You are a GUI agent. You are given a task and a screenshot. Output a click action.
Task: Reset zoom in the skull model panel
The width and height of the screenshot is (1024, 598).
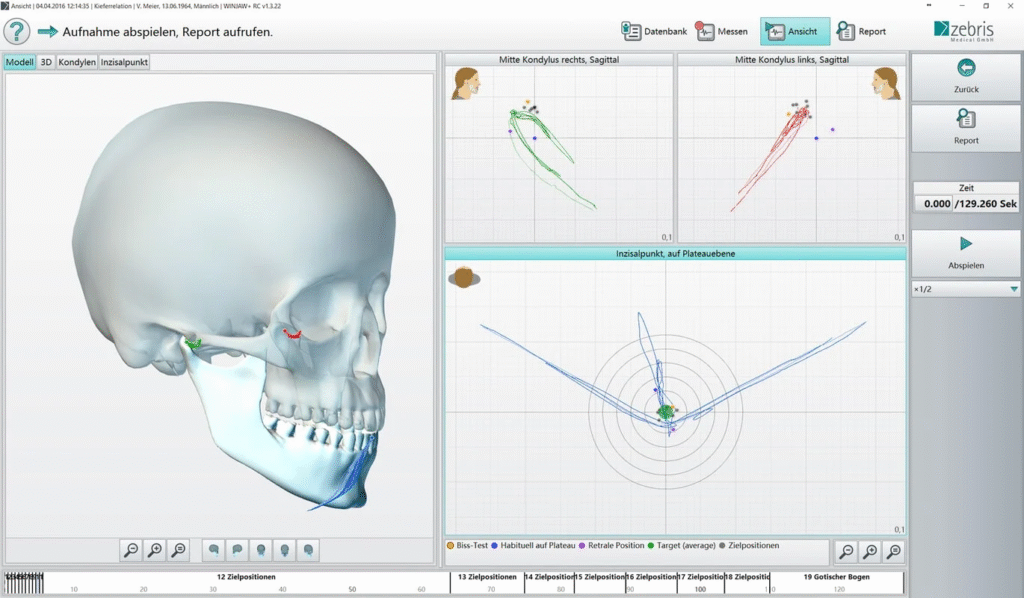[x=179, y=549]
